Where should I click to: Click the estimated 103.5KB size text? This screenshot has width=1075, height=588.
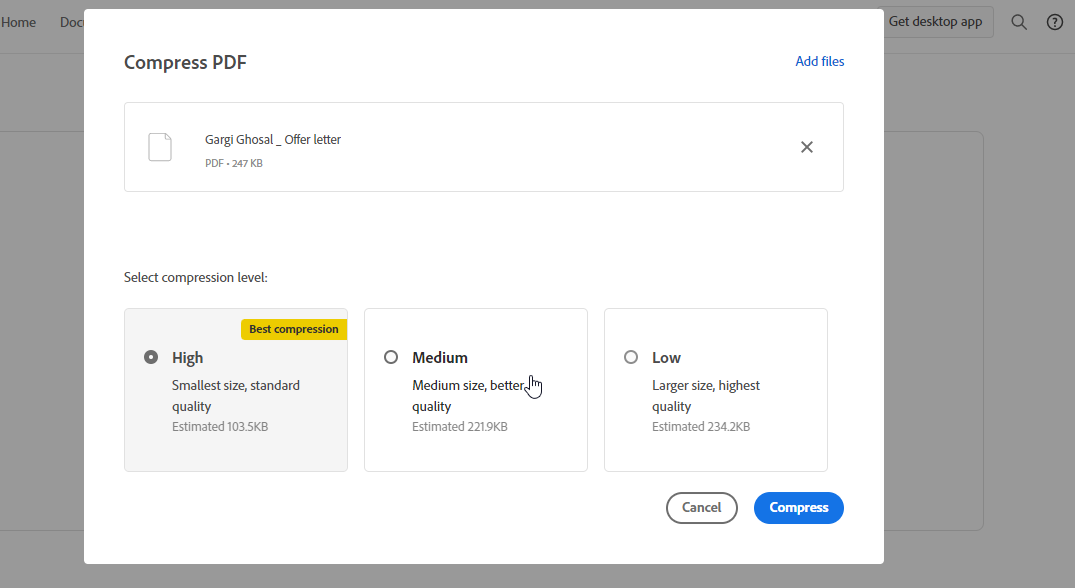(219, 426)
